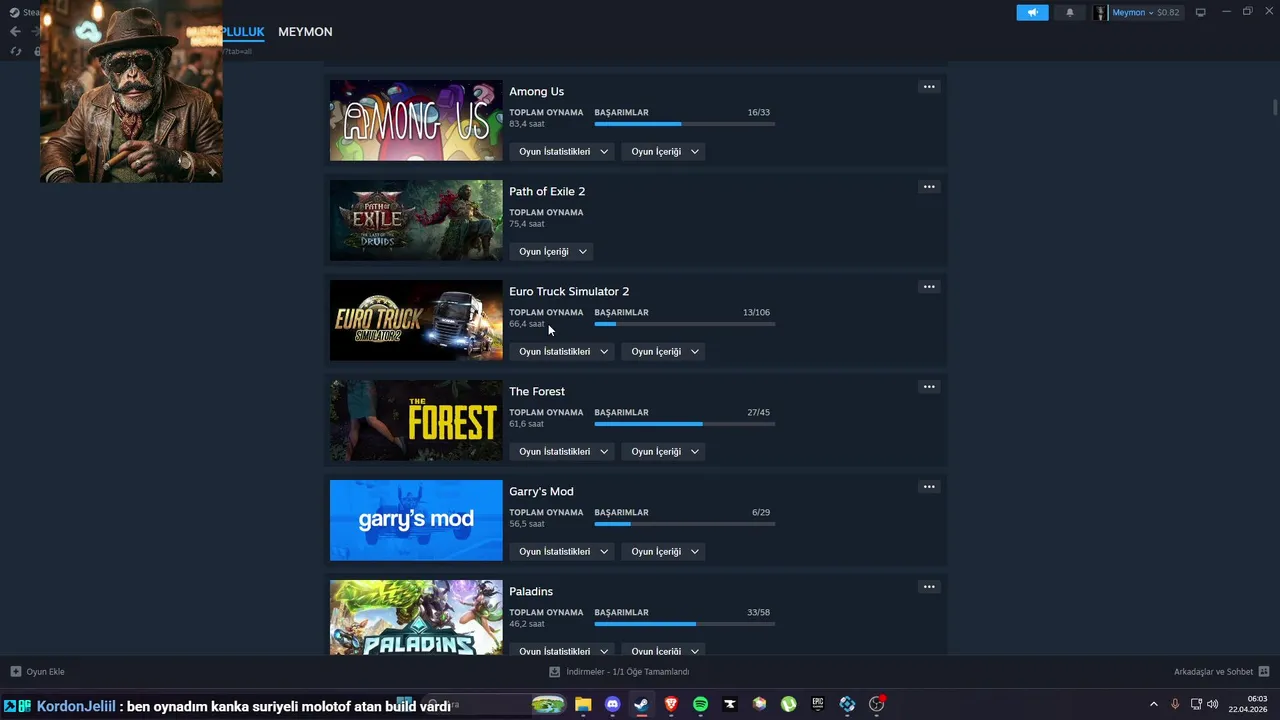Screen dimensions: 1280x720
Task: Open Among Us store page via title
Action: tap(536, 92)
